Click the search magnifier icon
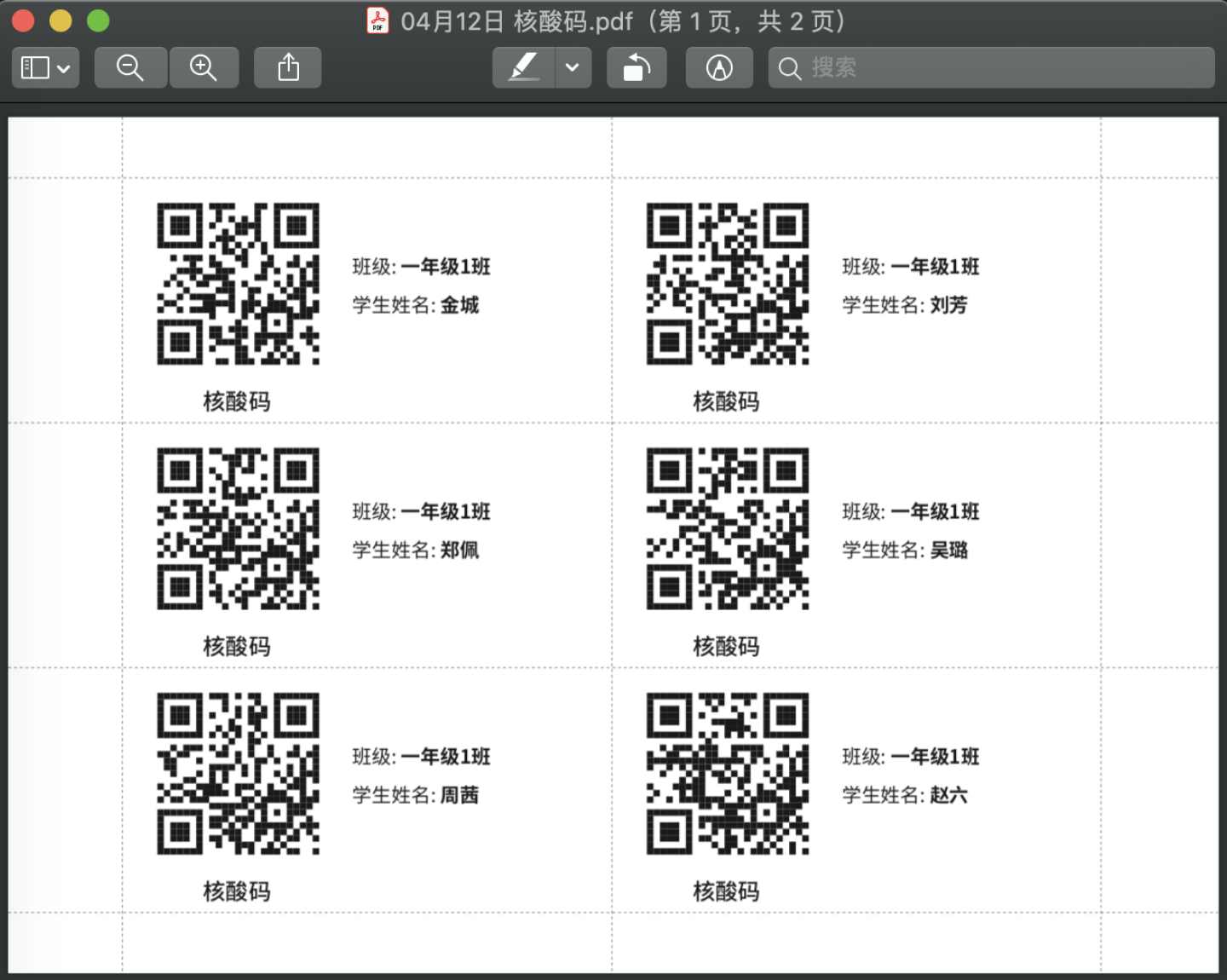This screenshot has width=1227, height=980. [790, 68]
